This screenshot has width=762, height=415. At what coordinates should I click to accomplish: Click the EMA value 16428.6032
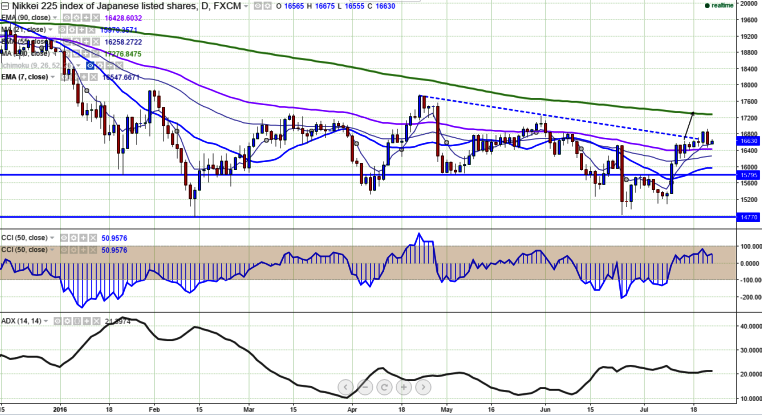[x=123, y=18]
